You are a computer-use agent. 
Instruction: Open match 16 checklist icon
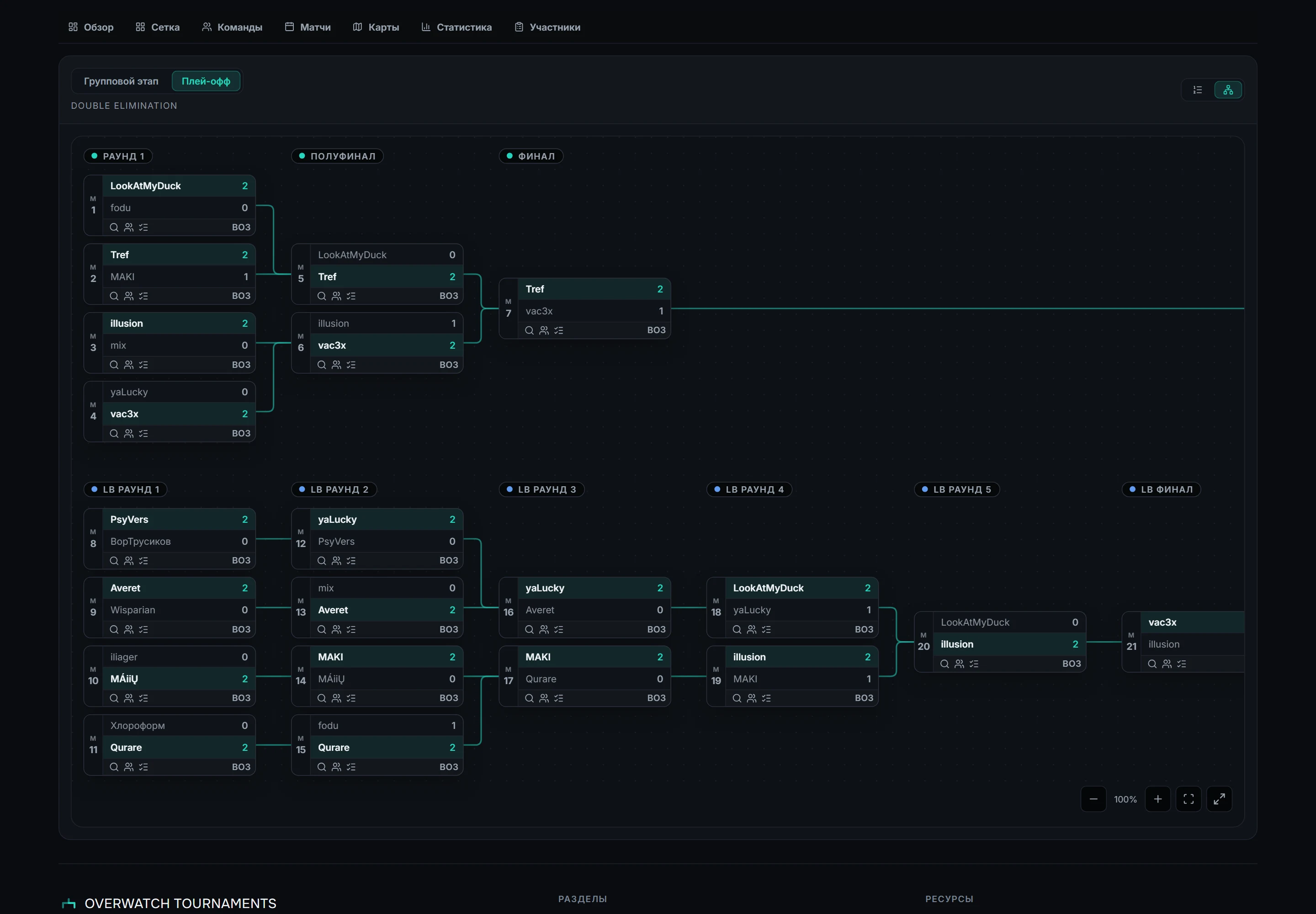click(x=559, y=629)
